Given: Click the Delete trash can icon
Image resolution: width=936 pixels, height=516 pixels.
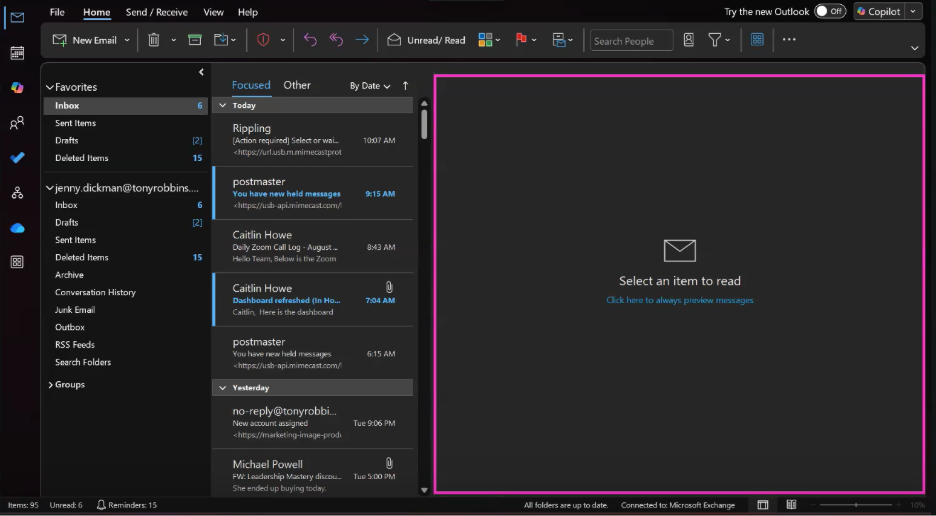Looking at the screenshot, I should coord(154,40).
